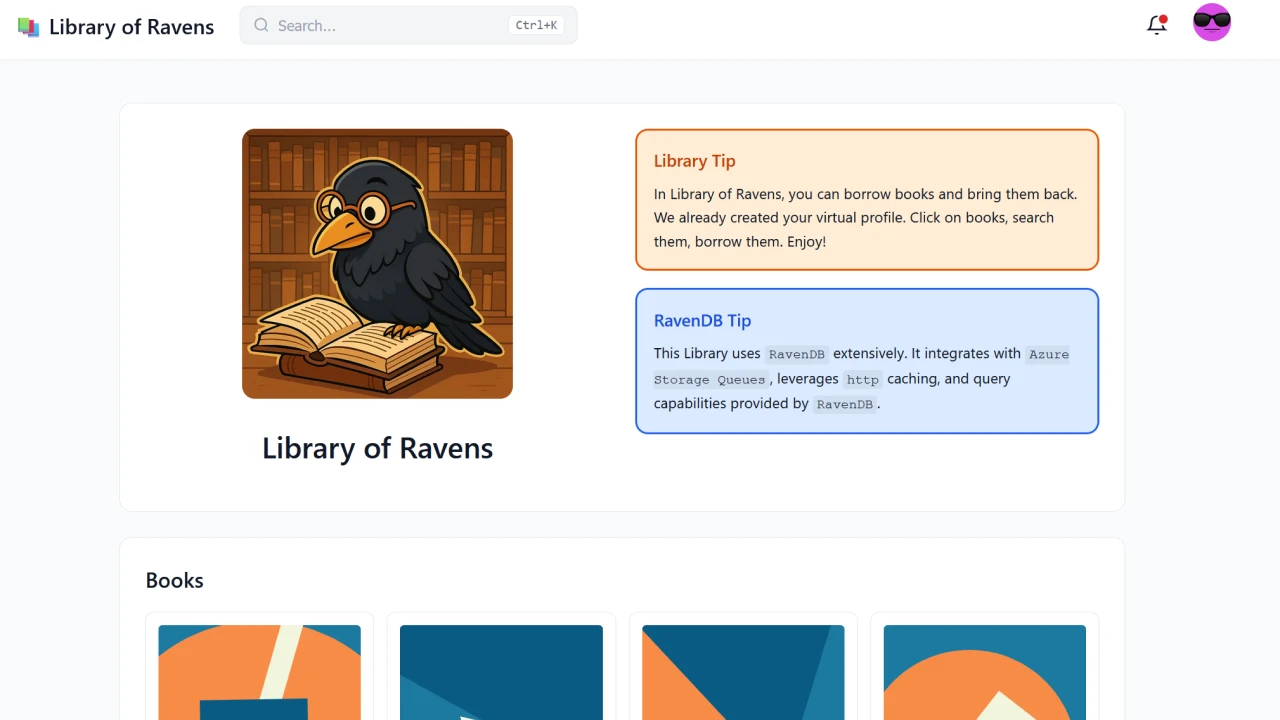This screenshot has width=1280, height=720.
Task: Focus the Search... input field
Action: pos(408,25)
